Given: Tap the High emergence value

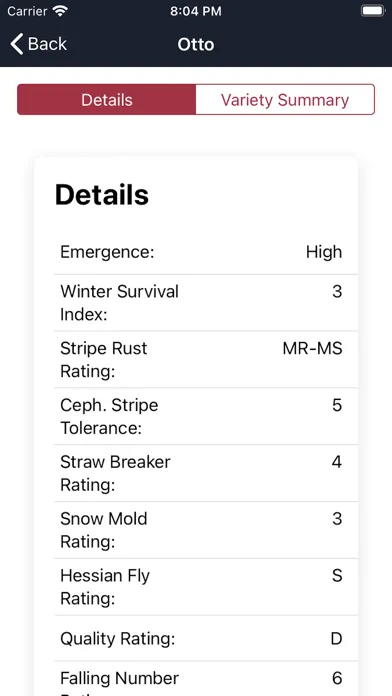Looking at the screenshot, I should click(324, 252).
